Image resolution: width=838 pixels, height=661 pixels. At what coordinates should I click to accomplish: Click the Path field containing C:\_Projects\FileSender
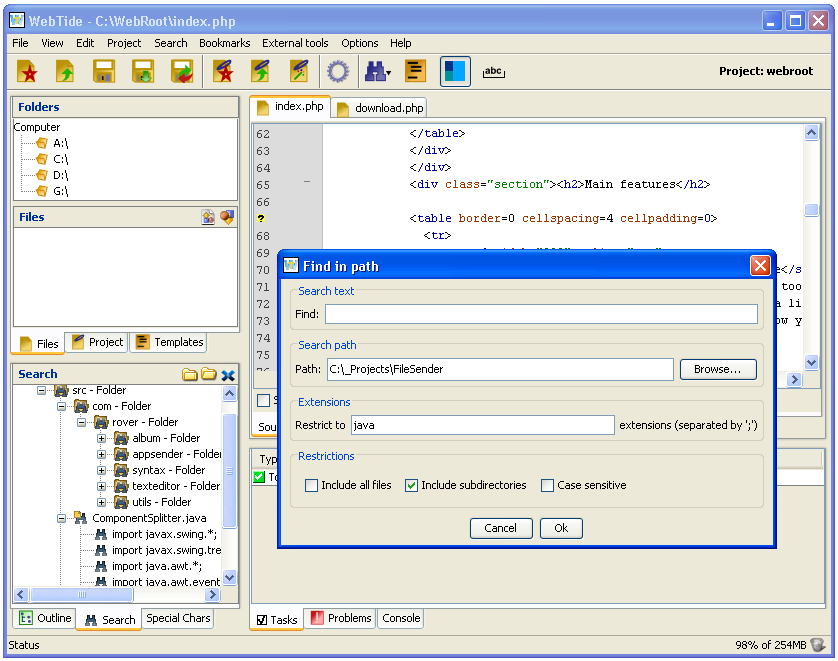pyautogui.click(x=500, y=369)
